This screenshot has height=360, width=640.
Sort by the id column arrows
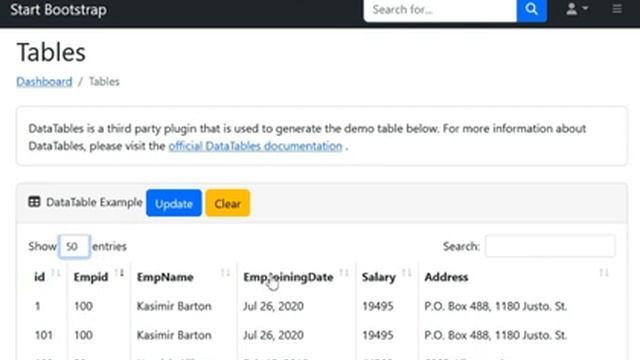coord(56,273)
